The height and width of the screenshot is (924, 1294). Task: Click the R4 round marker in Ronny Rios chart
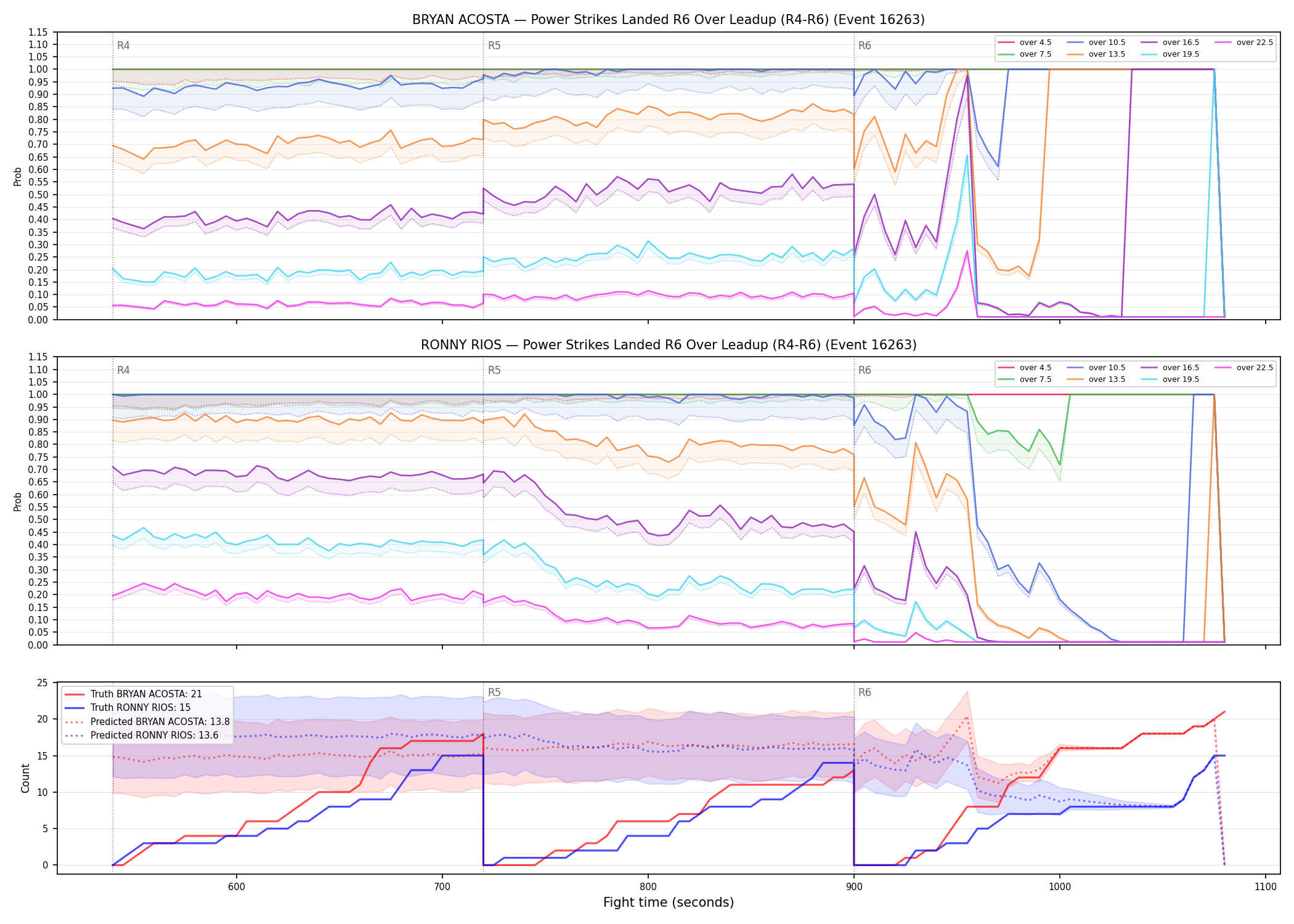[x=123, y=370]
